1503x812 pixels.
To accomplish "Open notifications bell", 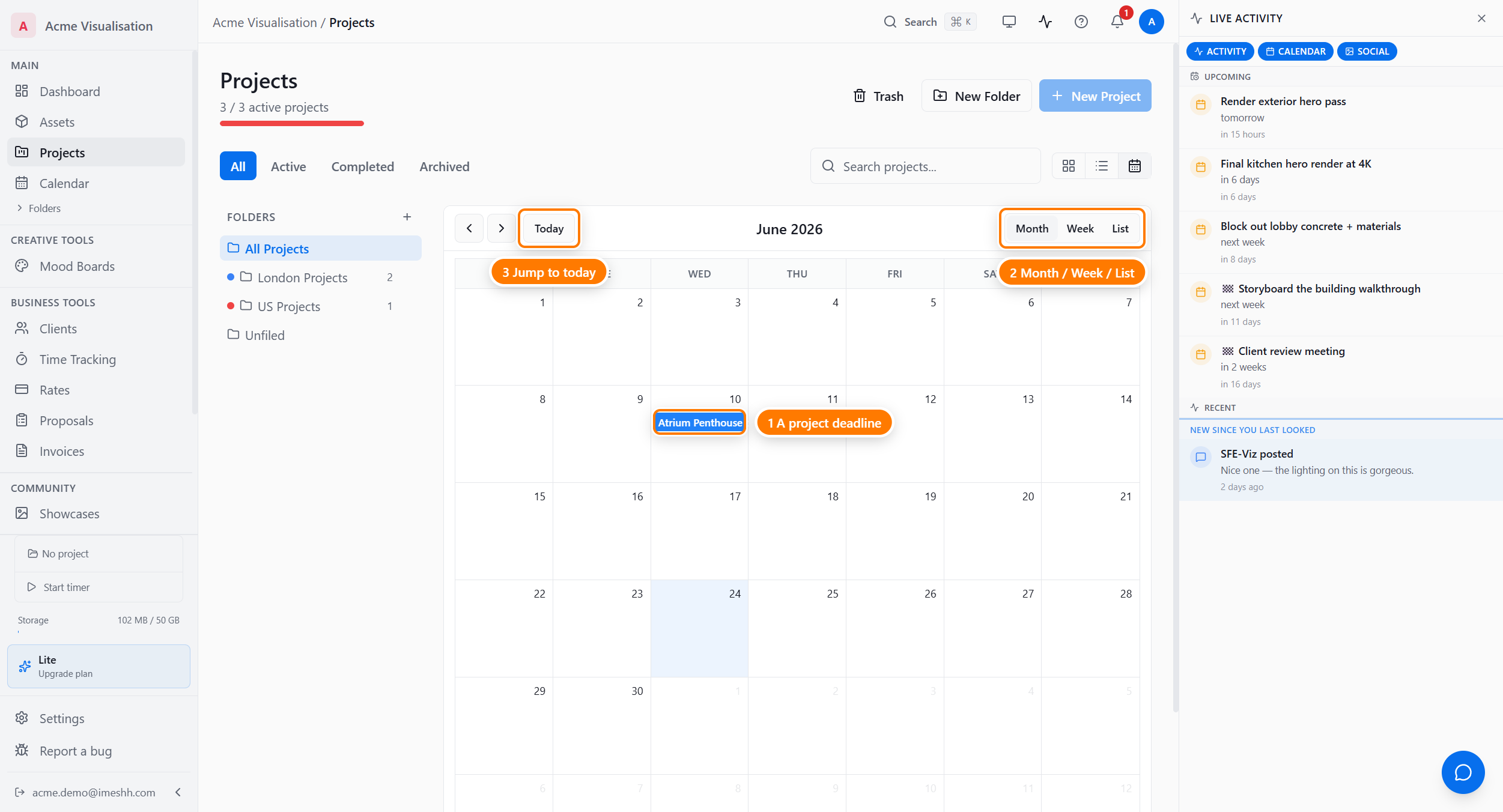I will pos(1117,22).
